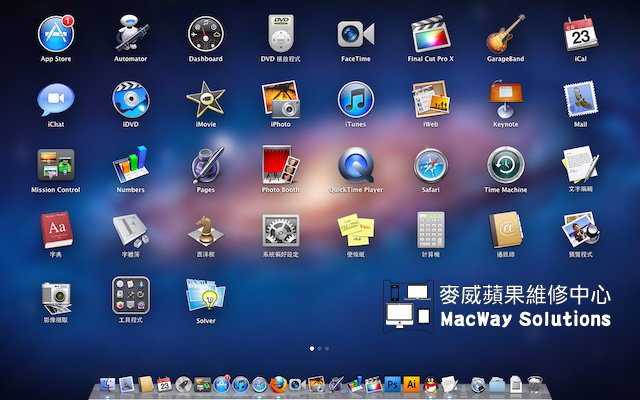Launch the DVD player app

281,34
